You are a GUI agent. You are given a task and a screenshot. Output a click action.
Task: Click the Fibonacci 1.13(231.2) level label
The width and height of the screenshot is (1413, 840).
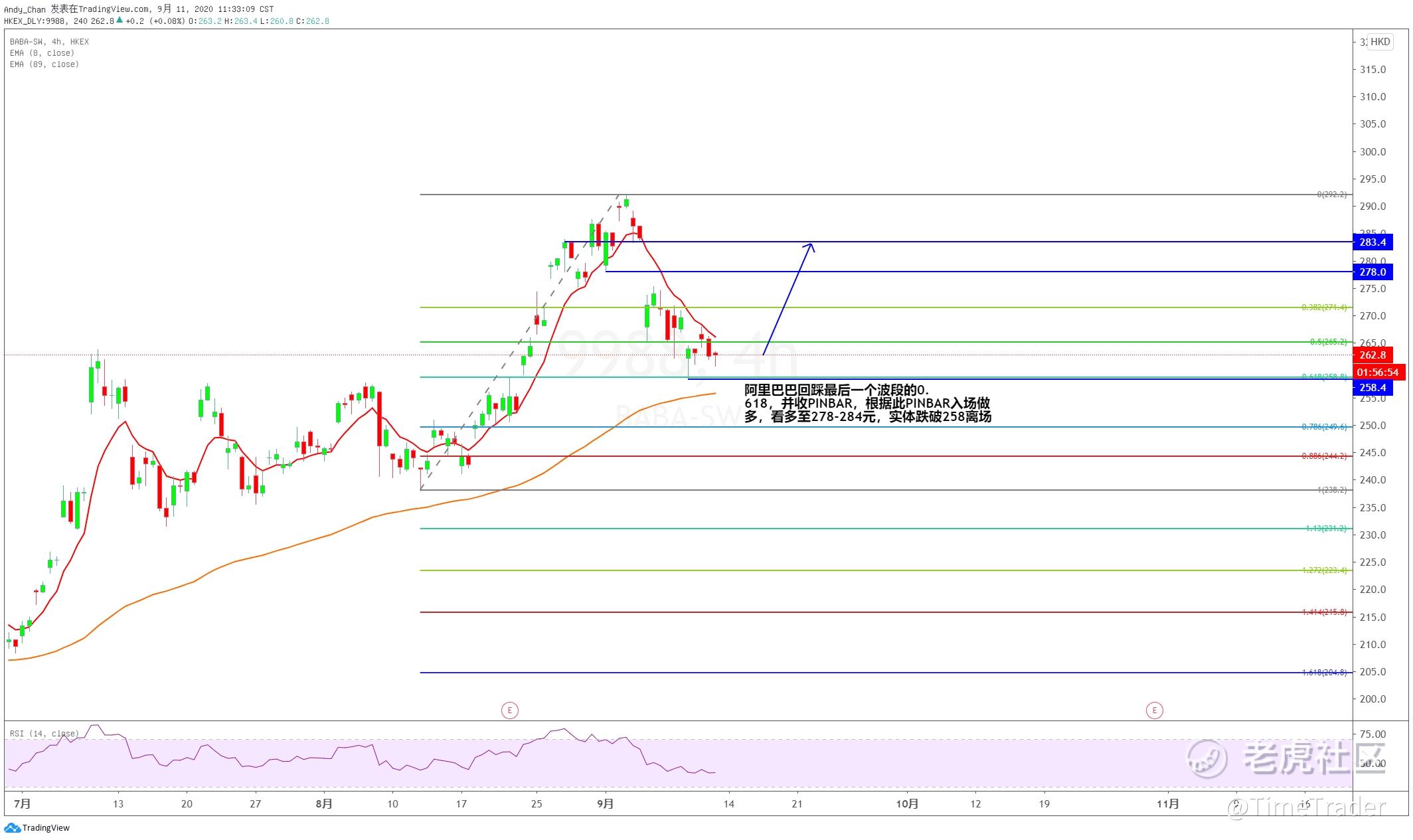(x=1326, y=529)
